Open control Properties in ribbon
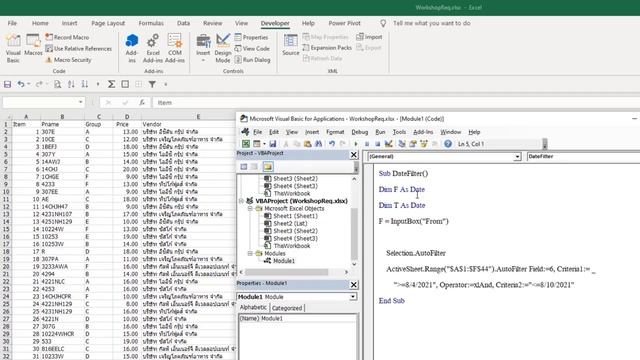 tap(251, 37)
